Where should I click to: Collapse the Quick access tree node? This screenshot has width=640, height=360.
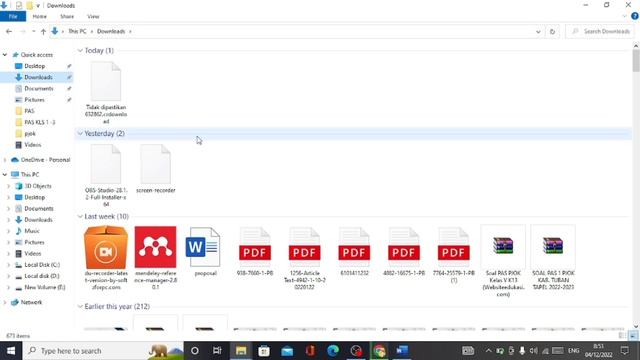click(x=5, y=55)
